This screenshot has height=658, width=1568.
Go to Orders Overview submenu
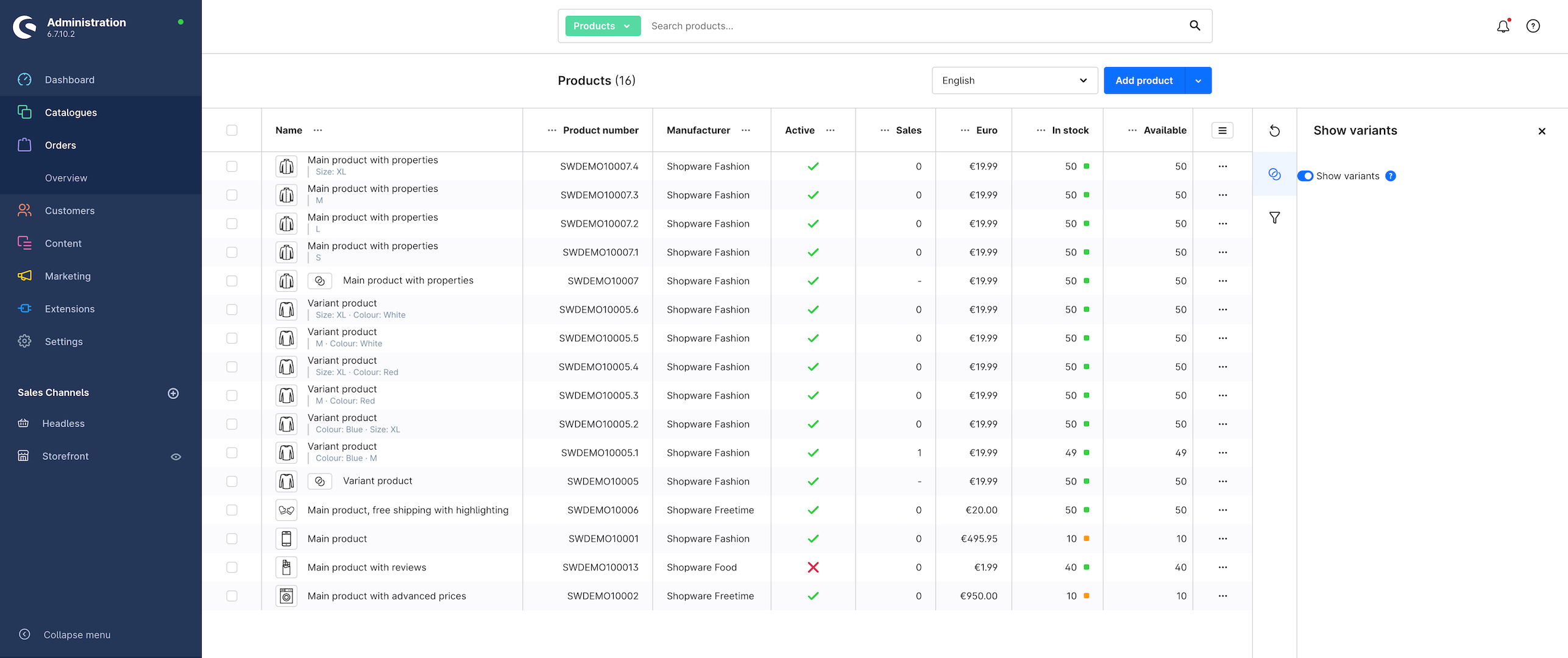pyautogui.click(x=66, y=178)
